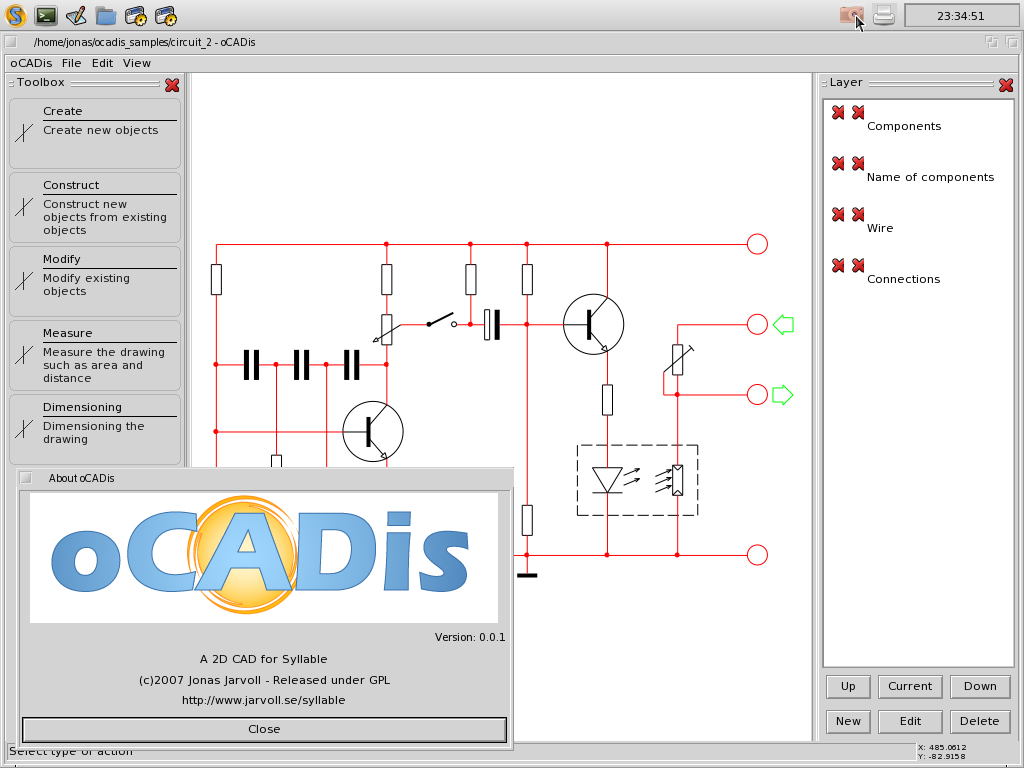
Task: Open the Edit menu
Action: tap(102, 63)
